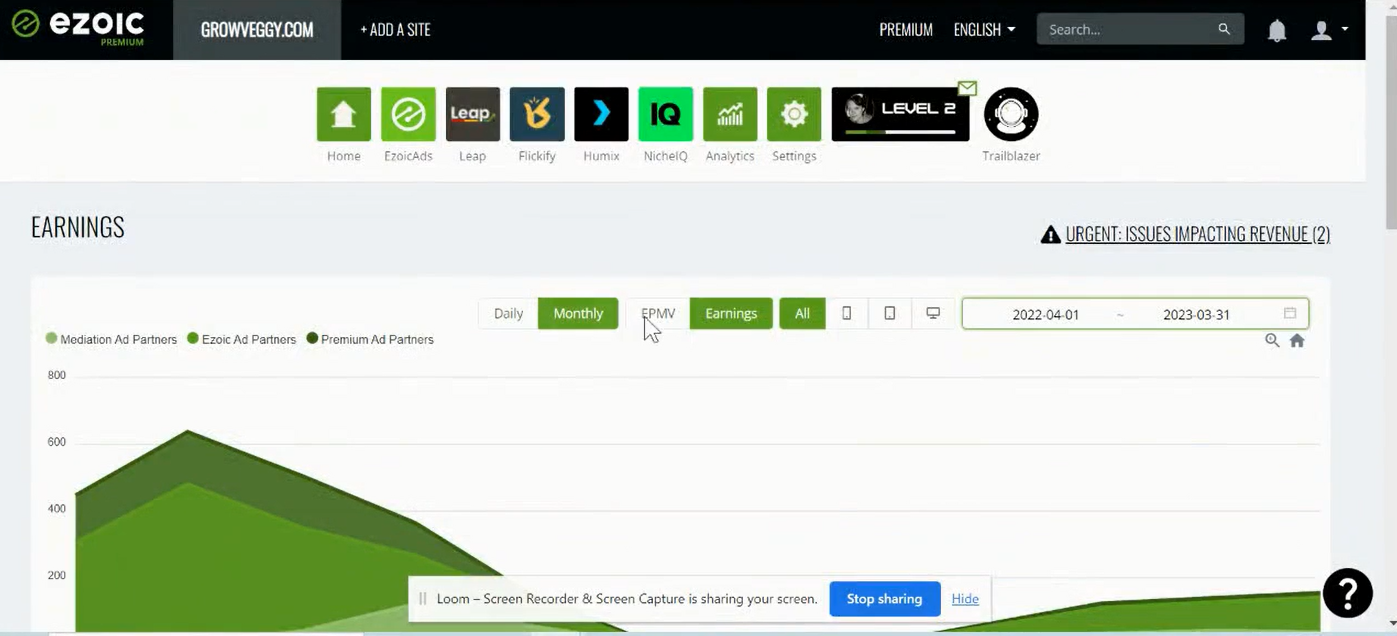Open the NicheIQ icon tile
The height and width of the screenshot is (636, 1397).
point(665,114)
